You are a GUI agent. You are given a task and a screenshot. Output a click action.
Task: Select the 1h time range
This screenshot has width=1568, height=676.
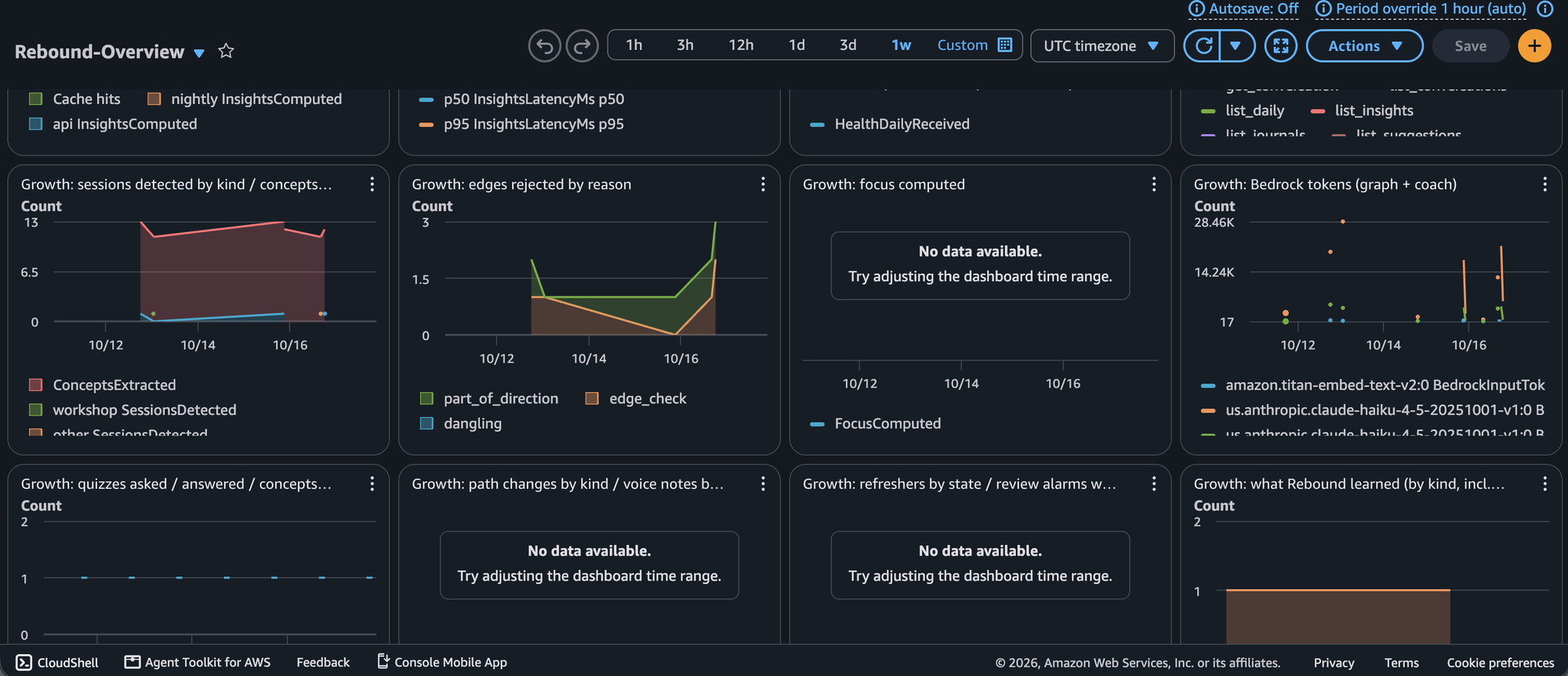pyautogui.click(x=634, y=45)
